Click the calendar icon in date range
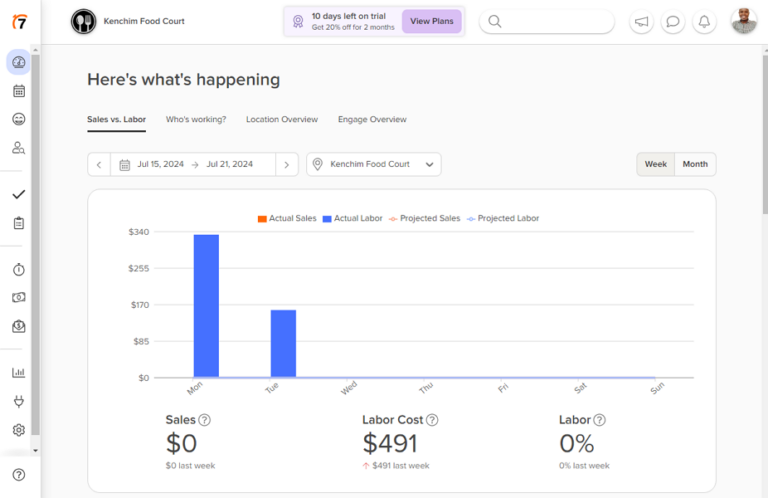Screen dimensions: 768x498 click(125, 165)
